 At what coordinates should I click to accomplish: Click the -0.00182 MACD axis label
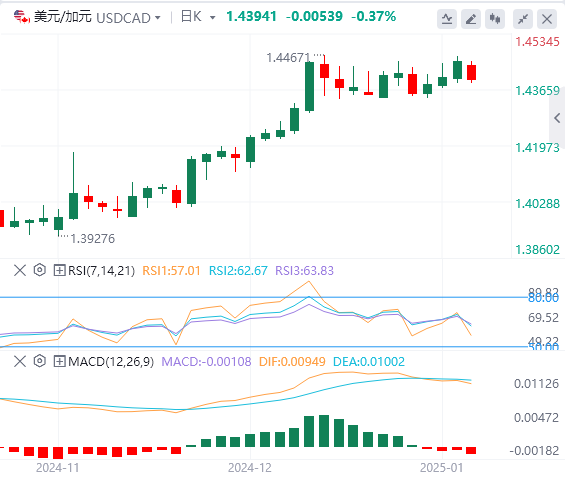point(534,451)
